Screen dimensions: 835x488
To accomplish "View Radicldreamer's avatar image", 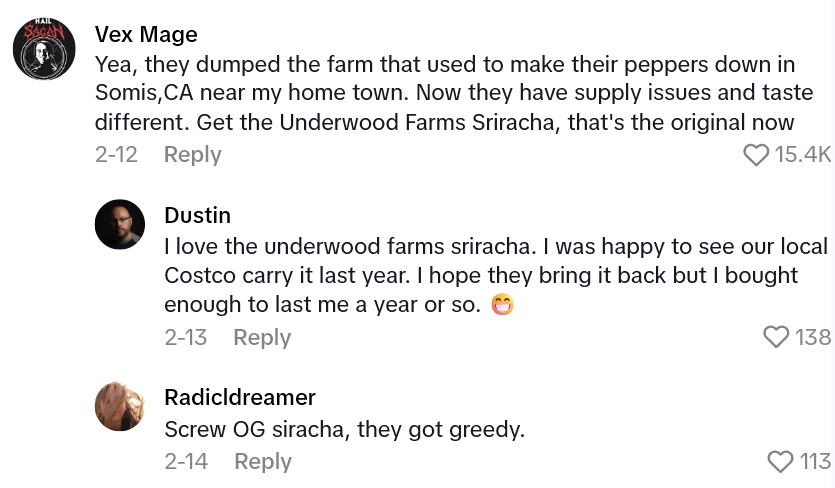I will coord(120,406).
